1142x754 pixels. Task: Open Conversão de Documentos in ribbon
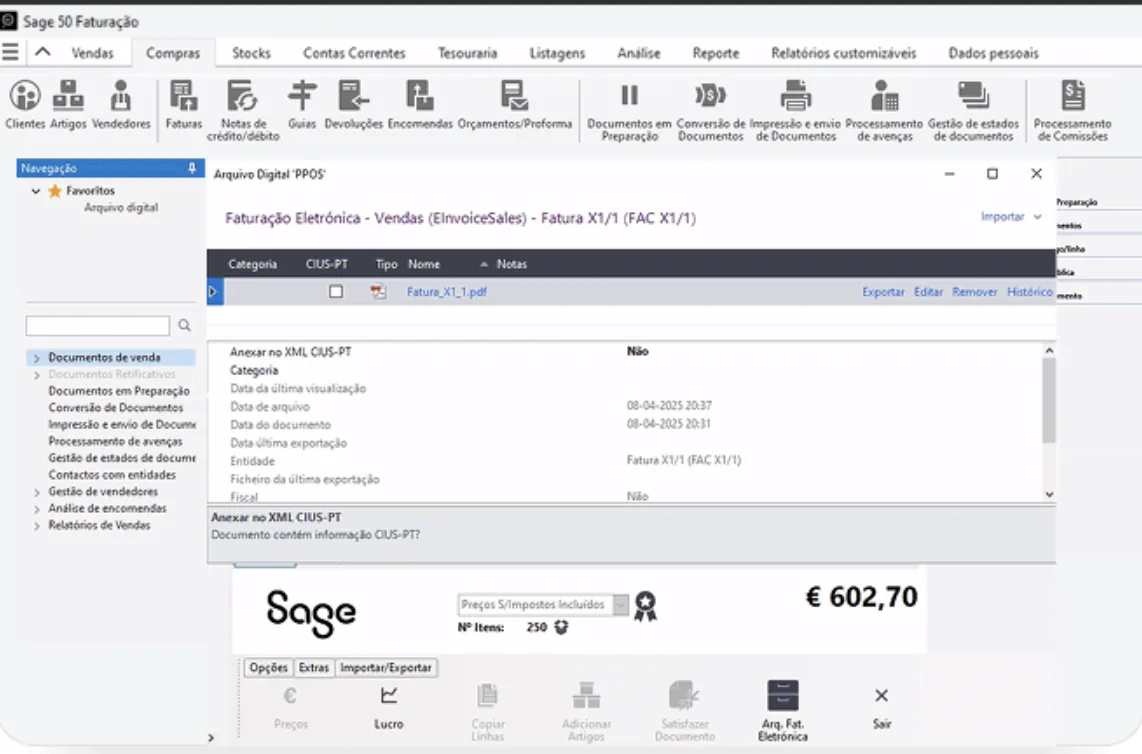[711, 111]
